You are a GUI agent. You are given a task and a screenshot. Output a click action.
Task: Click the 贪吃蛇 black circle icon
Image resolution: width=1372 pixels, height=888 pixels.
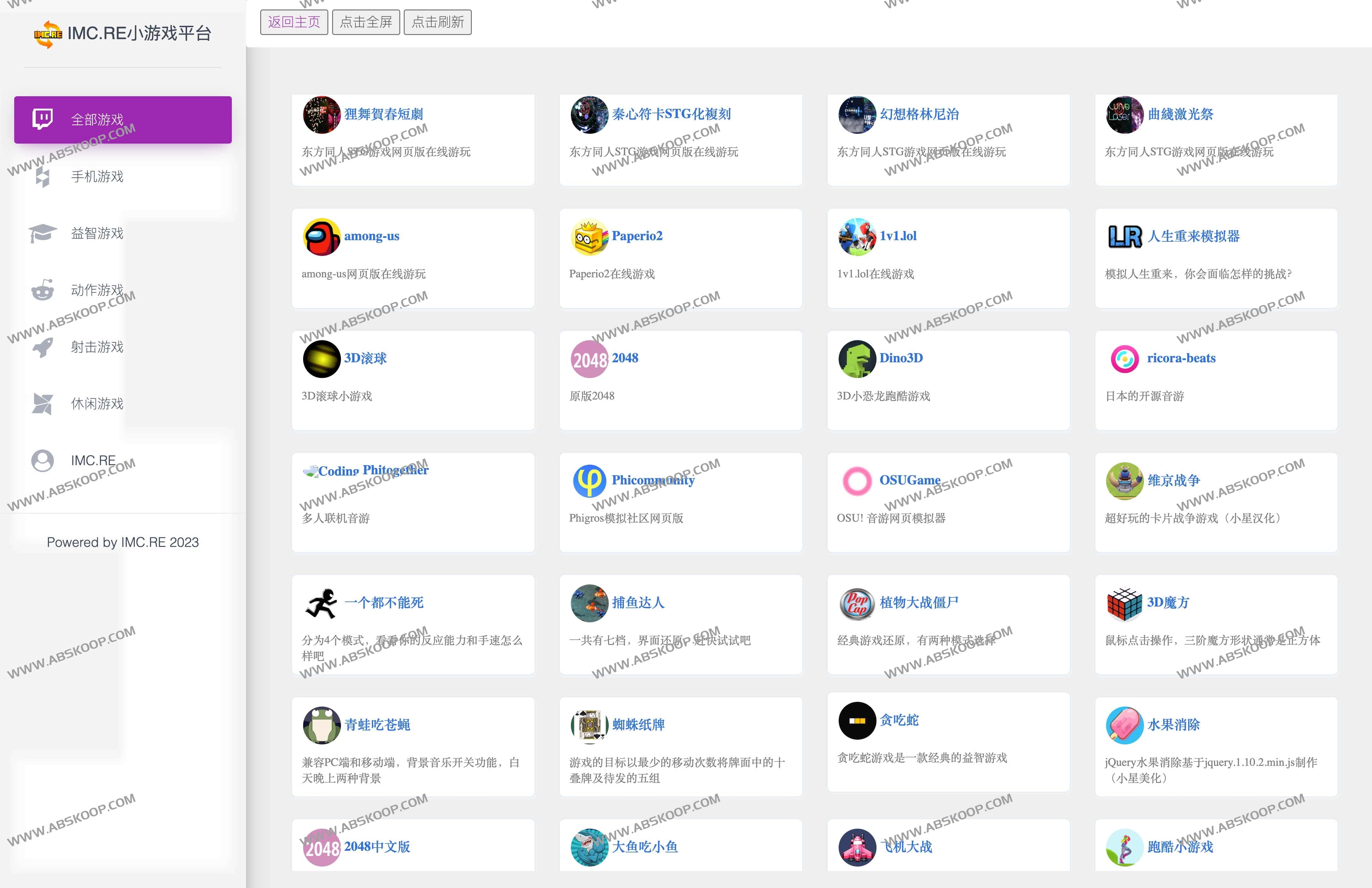pyautogui.click(x=857, y=721)
